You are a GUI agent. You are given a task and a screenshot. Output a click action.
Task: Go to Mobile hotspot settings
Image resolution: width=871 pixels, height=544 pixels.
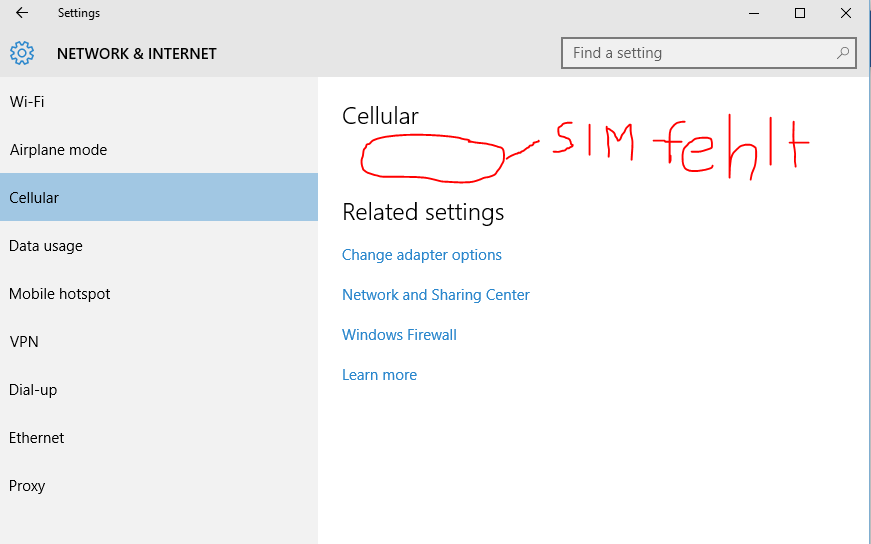click(159, 293)
